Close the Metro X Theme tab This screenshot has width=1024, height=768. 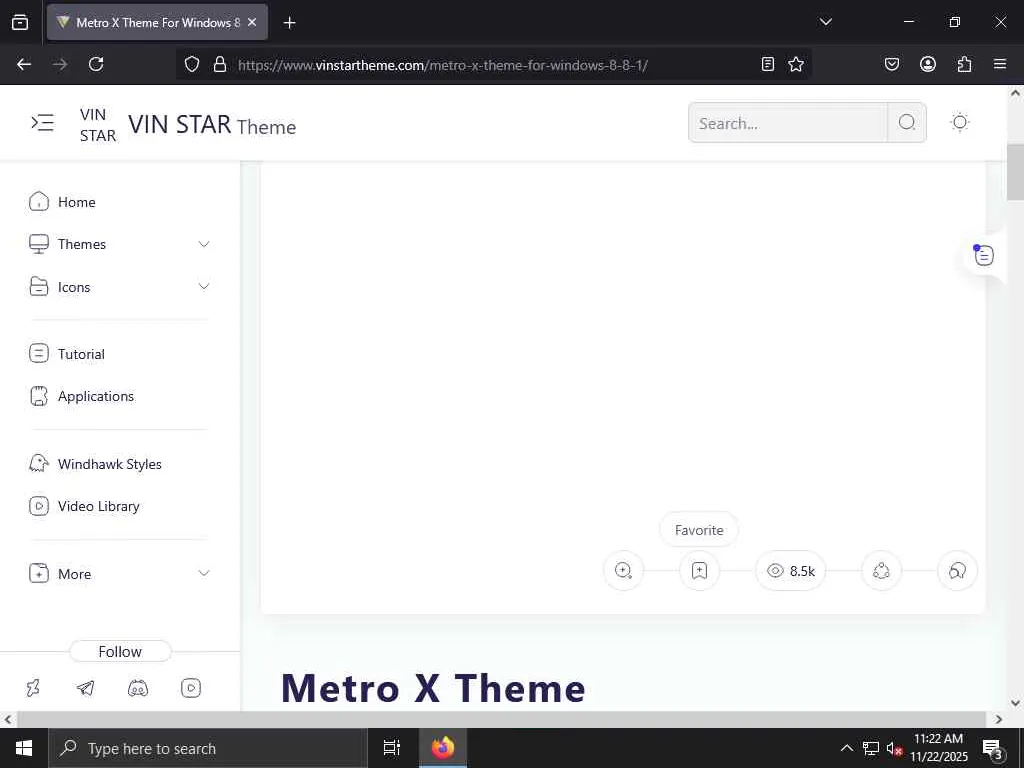coord(252,22)
